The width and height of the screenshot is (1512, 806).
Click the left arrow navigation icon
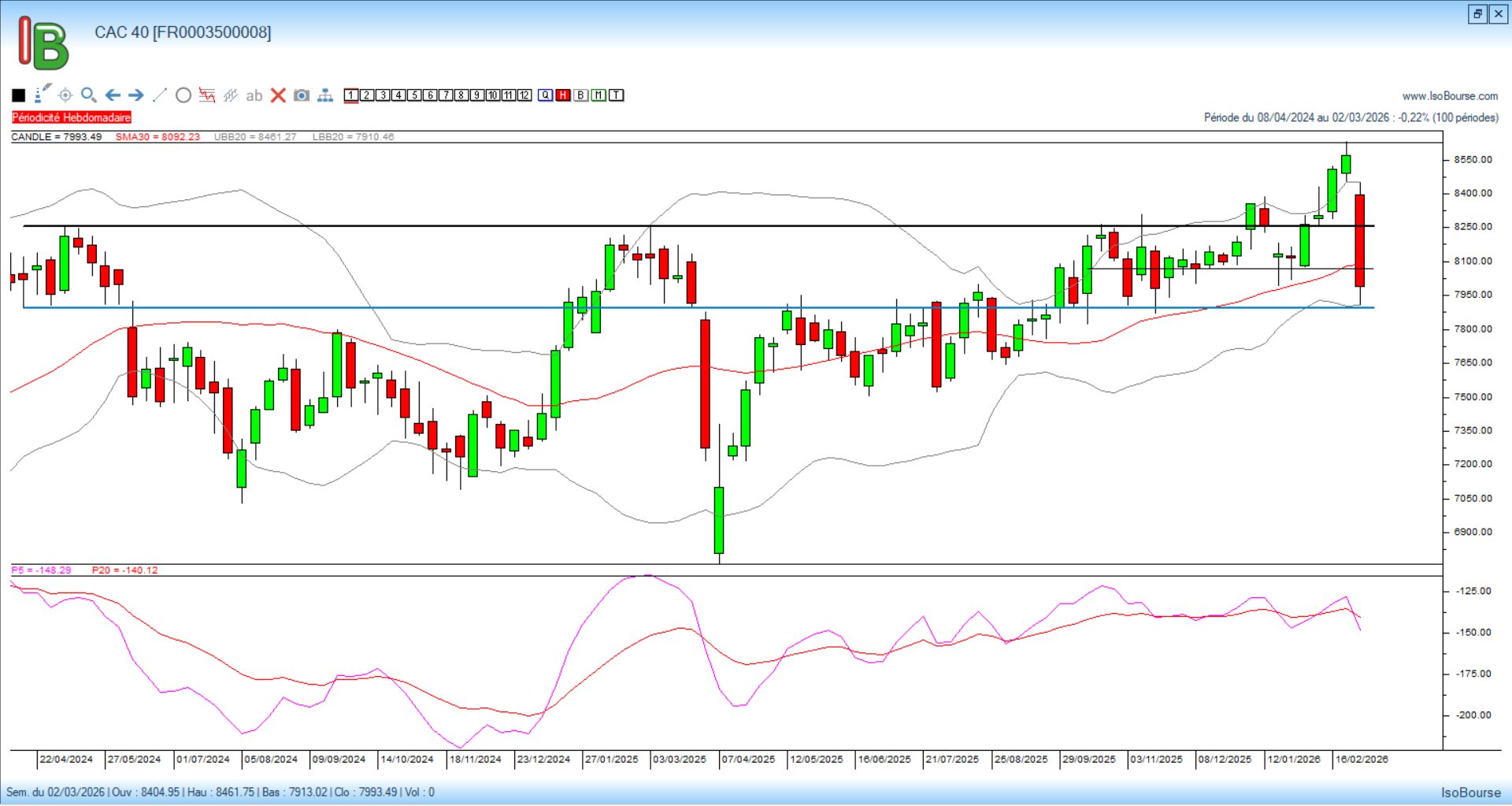113,95
